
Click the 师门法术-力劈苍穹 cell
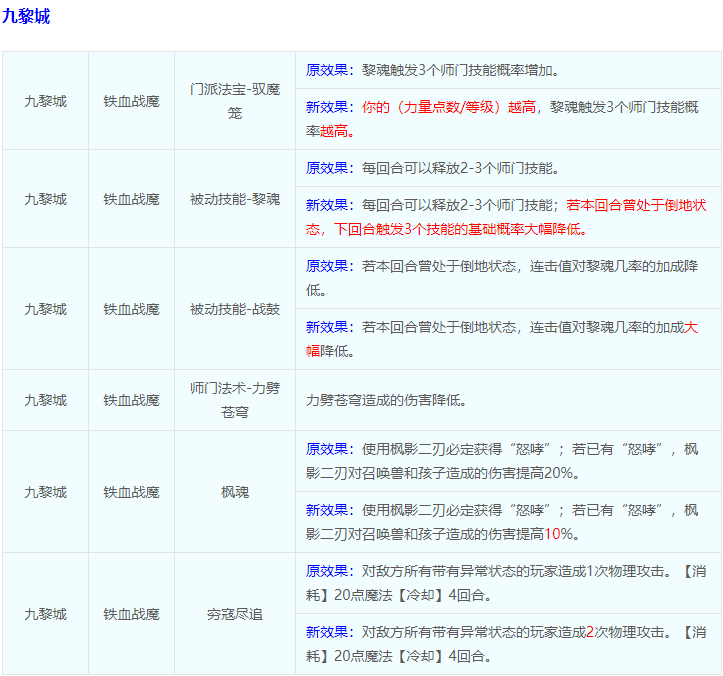coord(235,400)
